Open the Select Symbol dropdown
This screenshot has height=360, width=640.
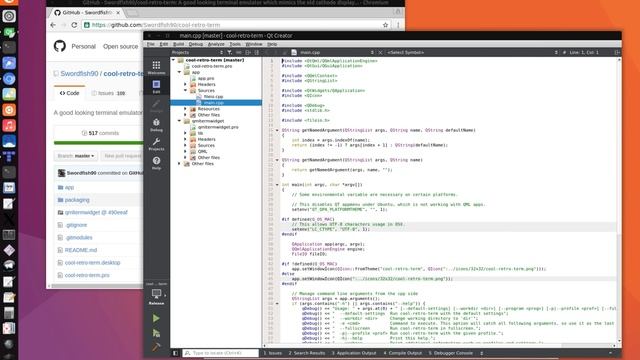[472, 52]
